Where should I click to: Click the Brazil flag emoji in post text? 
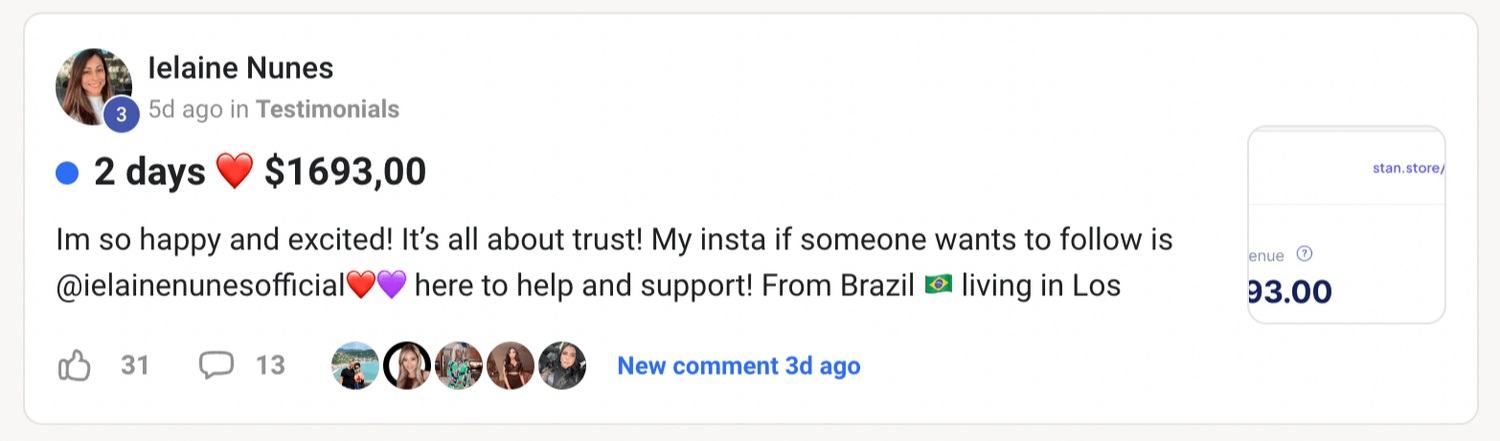click(x=939, y=287)
